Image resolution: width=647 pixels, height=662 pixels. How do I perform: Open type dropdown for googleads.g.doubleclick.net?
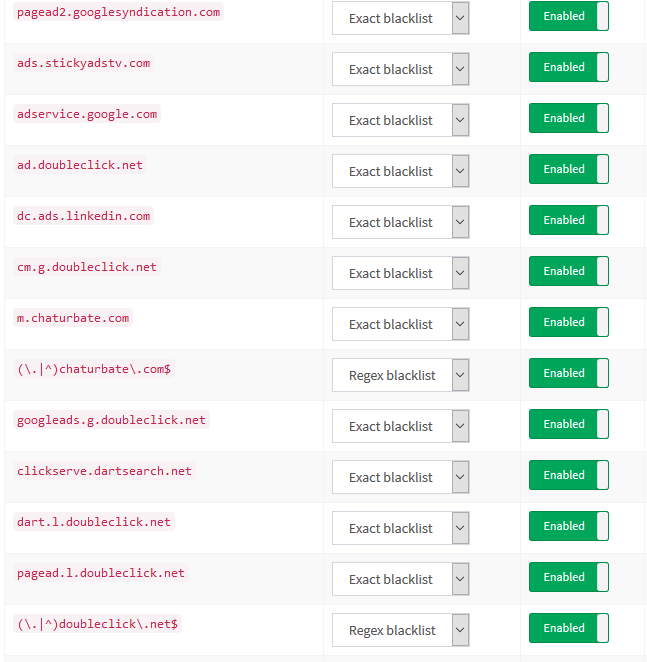400,426
